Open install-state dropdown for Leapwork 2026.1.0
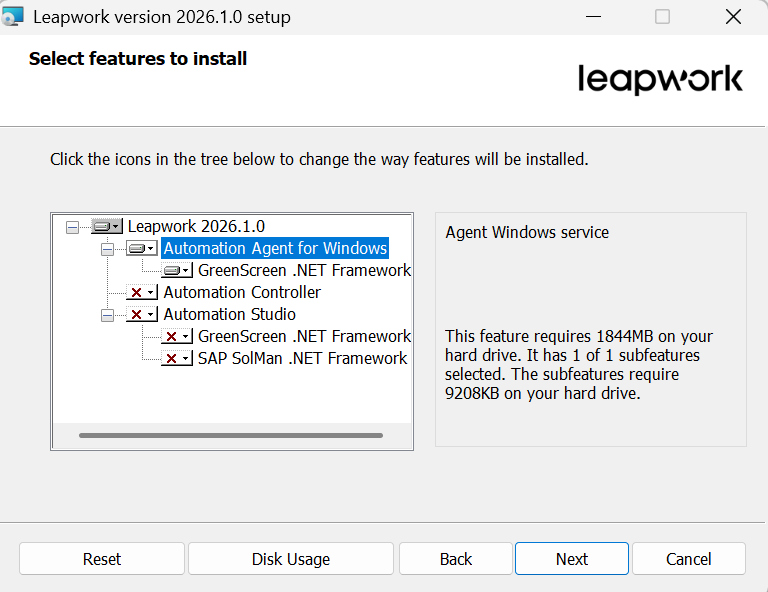This screenshot has width=768, height=592. 107,226
